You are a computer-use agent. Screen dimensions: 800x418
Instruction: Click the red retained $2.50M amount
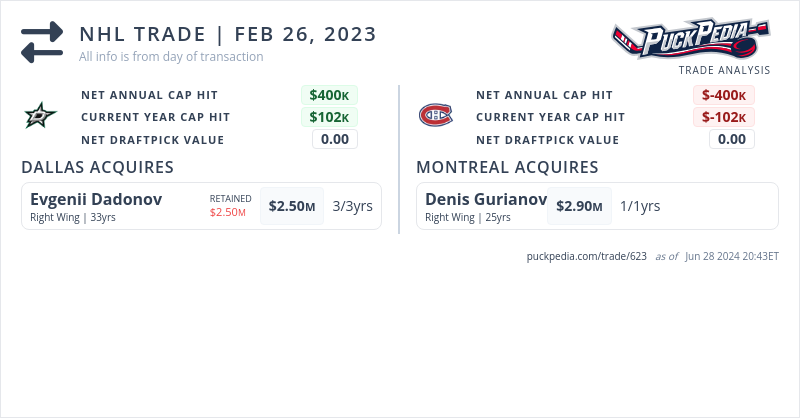227,212
